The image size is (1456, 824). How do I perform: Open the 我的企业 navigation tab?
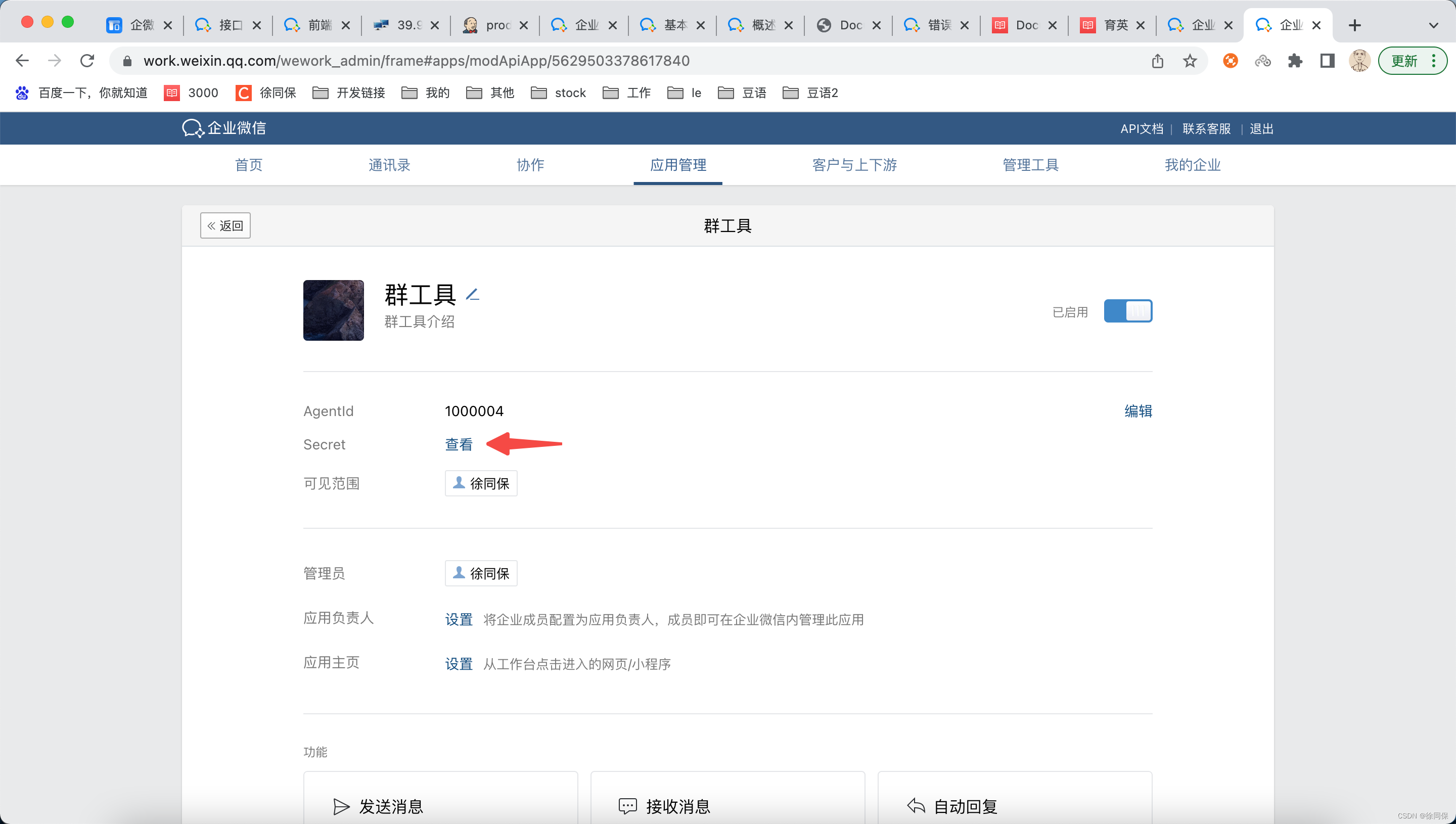point(1193,165)
